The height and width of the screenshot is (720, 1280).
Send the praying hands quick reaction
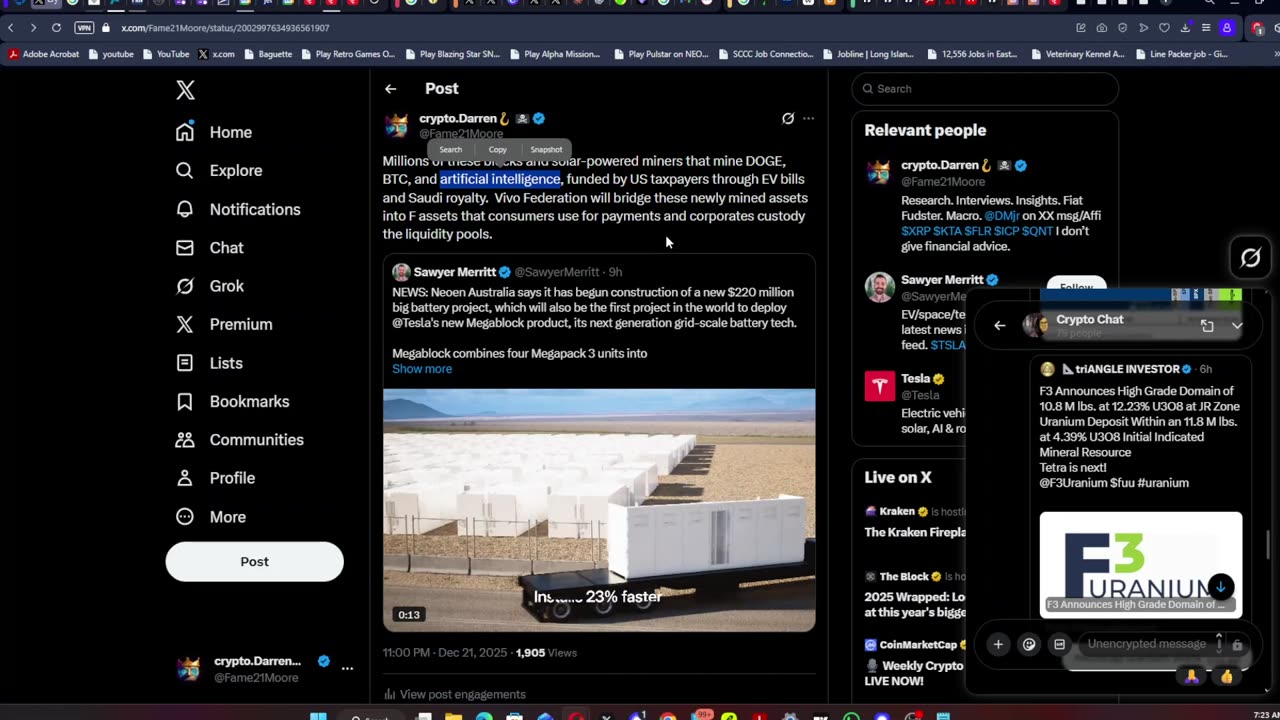tap(1191, 676)
